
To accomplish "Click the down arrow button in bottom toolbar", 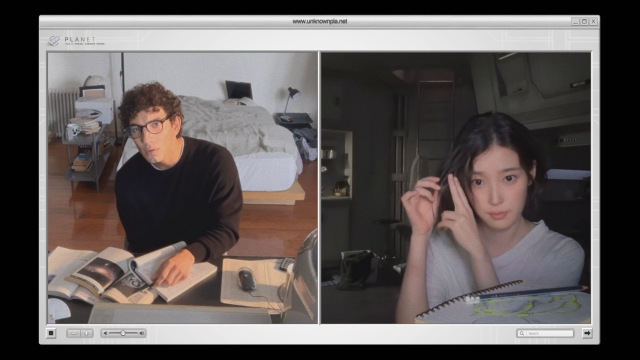I will [87, 333].
